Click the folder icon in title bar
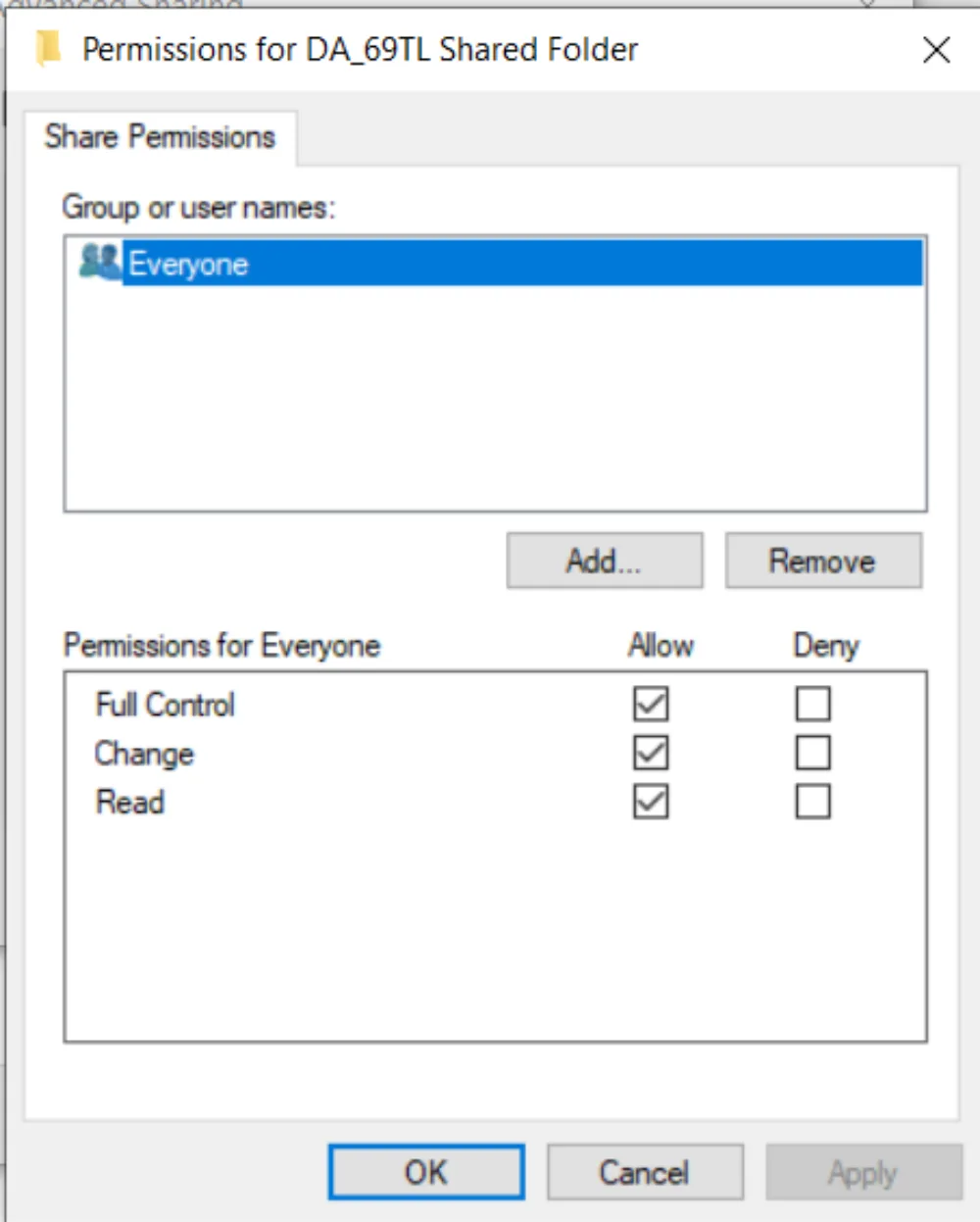 pyautogui.click(x=47, y=49)
